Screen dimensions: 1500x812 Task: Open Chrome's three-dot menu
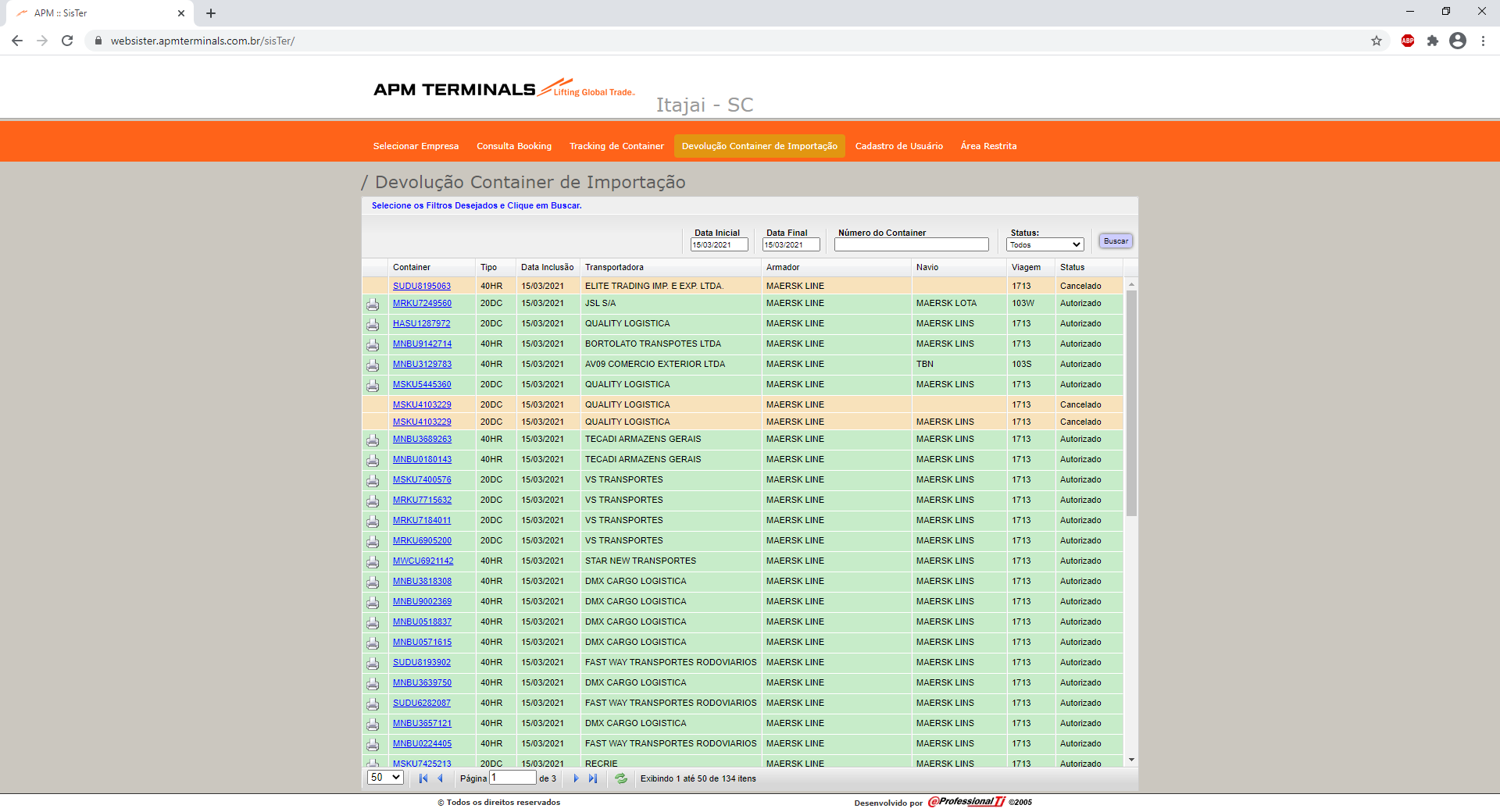point(1483,41)
